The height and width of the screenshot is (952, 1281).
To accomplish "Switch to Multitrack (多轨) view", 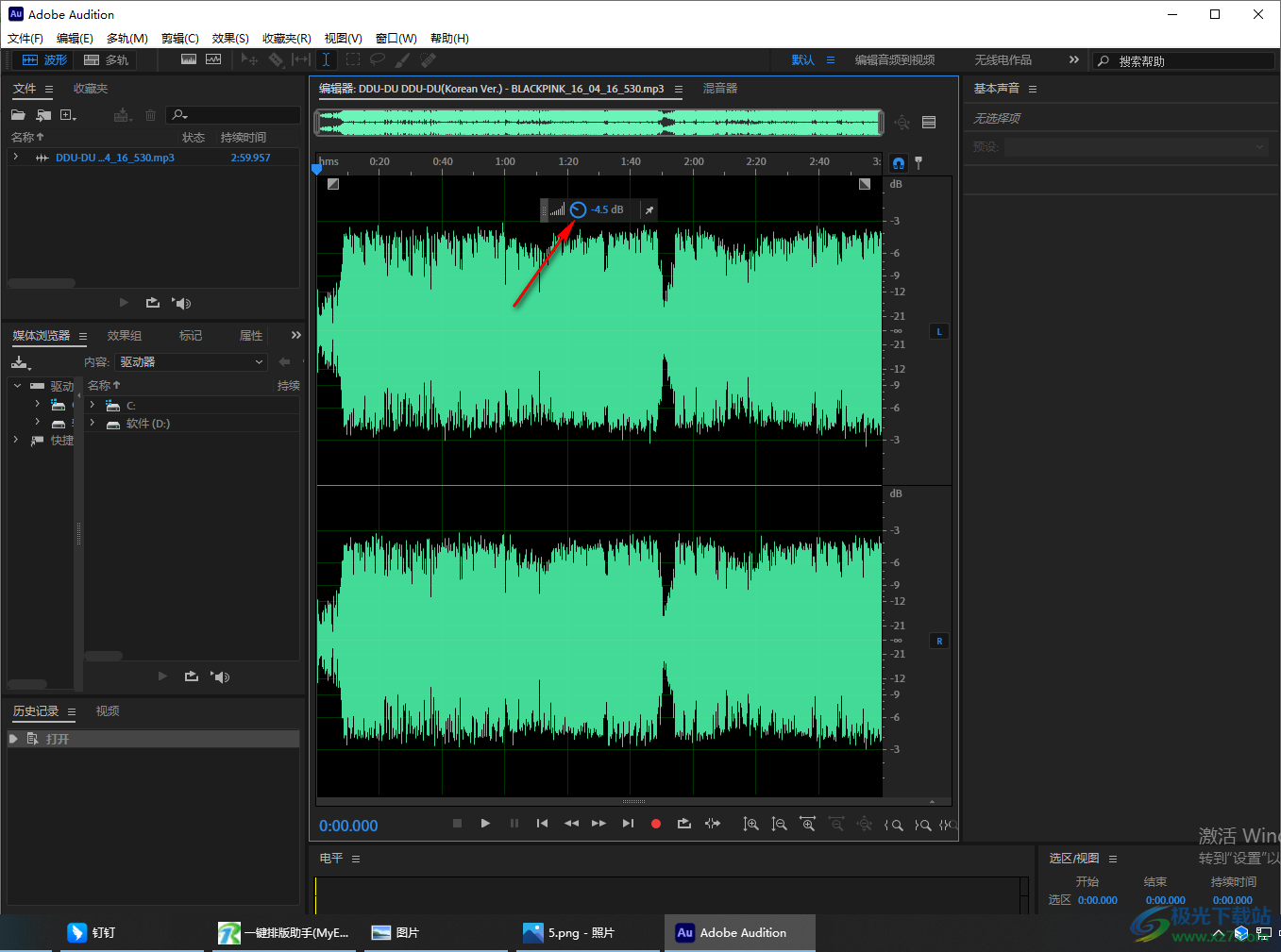I will [x=106, y=59].
